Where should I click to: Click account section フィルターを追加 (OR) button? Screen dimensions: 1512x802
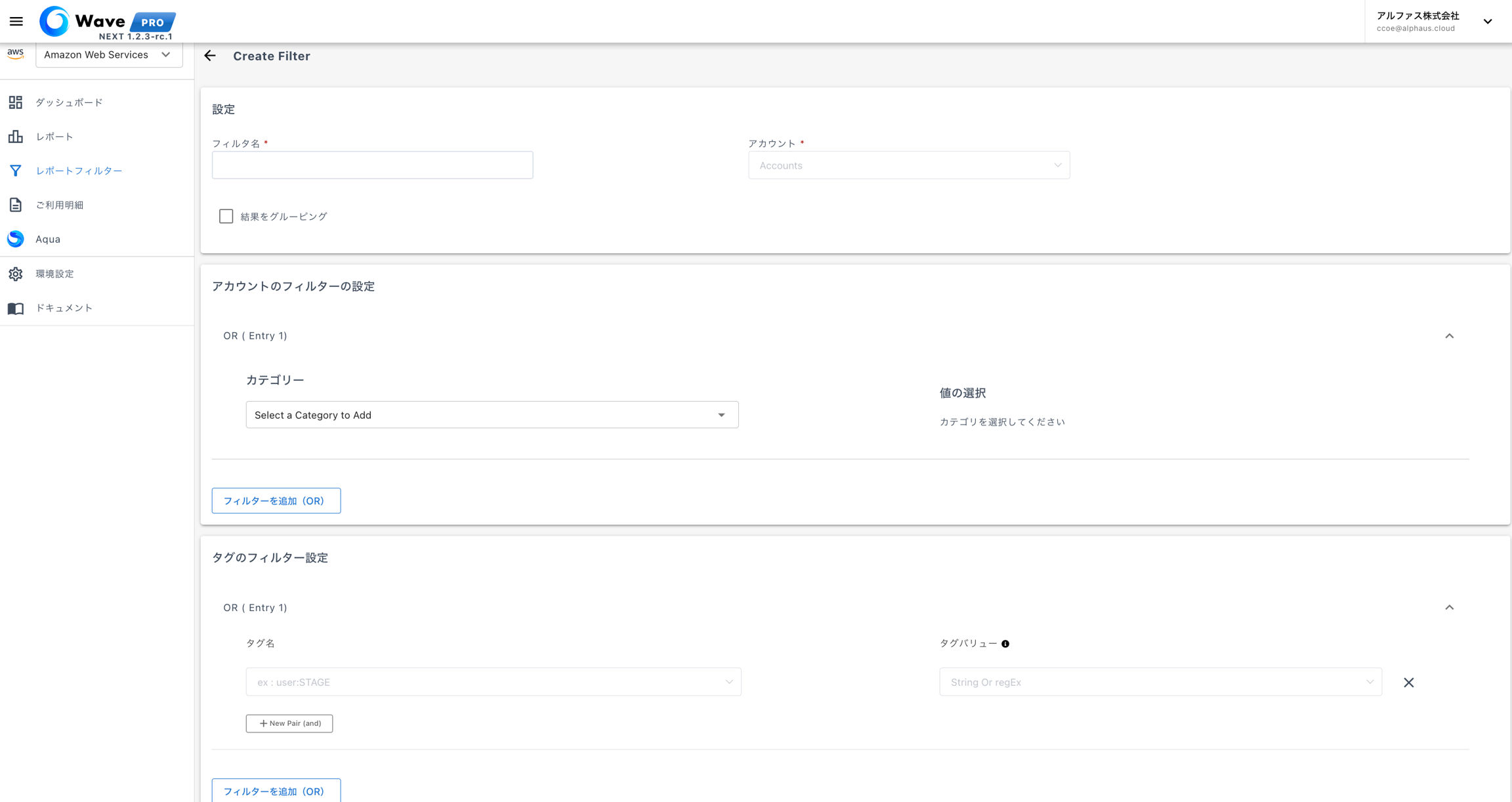(x=276, y=501)
